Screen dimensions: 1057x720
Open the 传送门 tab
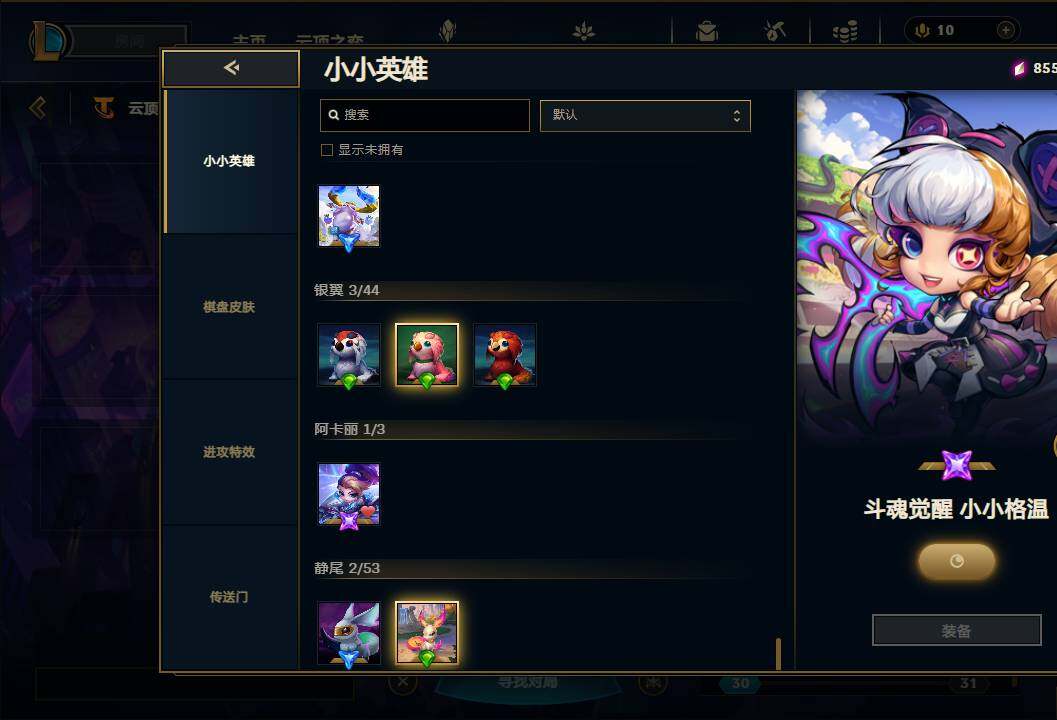tap(229, 597)
